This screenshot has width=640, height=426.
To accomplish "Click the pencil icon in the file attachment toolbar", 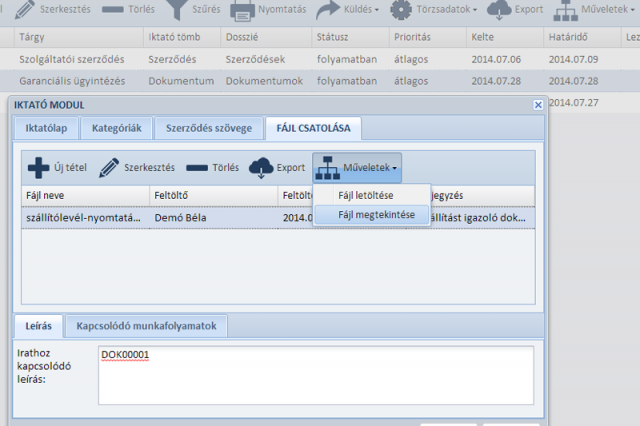I will [109, 168].
